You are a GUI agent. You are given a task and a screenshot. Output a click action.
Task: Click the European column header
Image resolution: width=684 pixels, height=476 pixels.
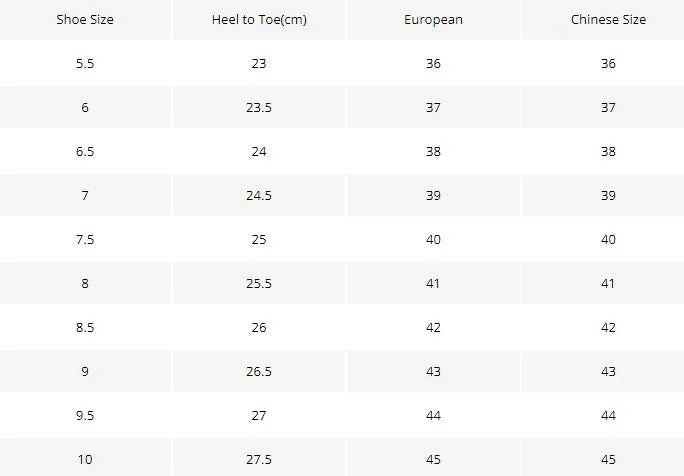[433, 20]
